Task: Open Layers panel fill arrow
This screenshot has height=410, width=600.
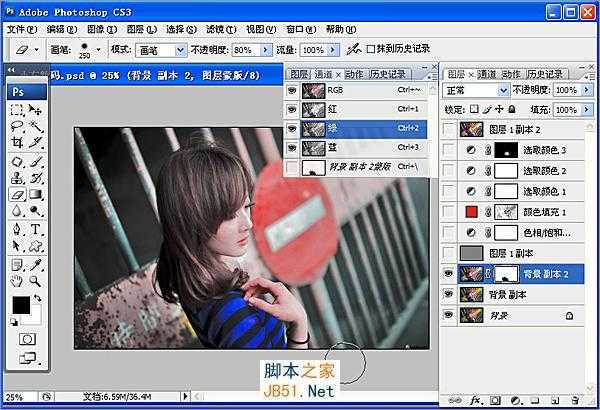Action: [587, 109]
